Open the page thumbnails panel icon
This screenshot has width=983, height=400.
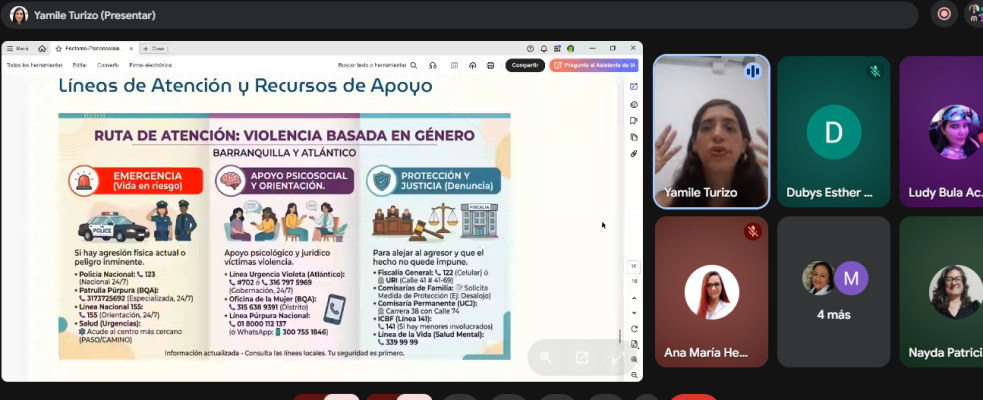click(x=634, y=137)
